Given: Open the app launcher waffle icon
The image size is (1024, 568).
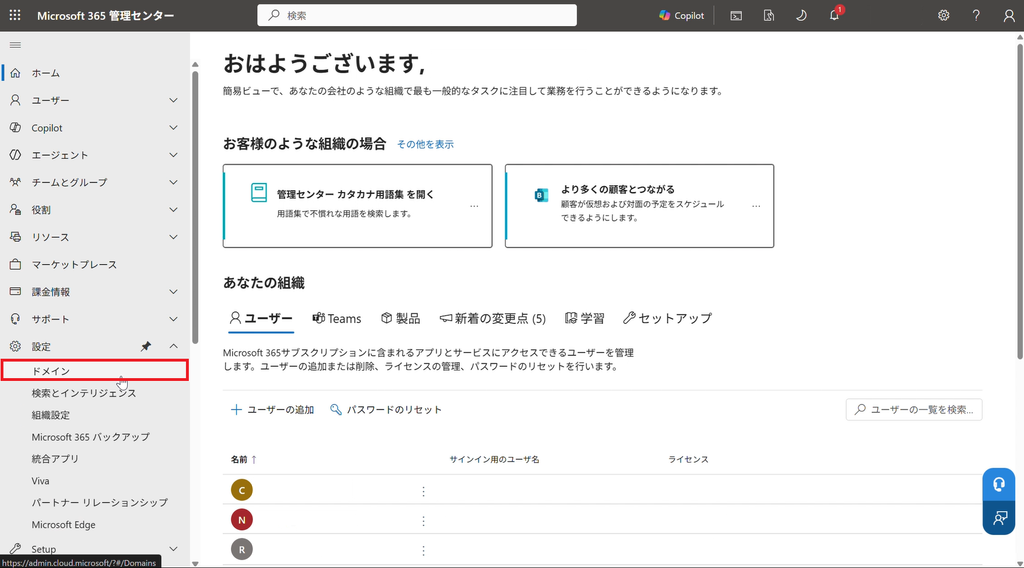Looking at the screenshot, I should 15,15.
